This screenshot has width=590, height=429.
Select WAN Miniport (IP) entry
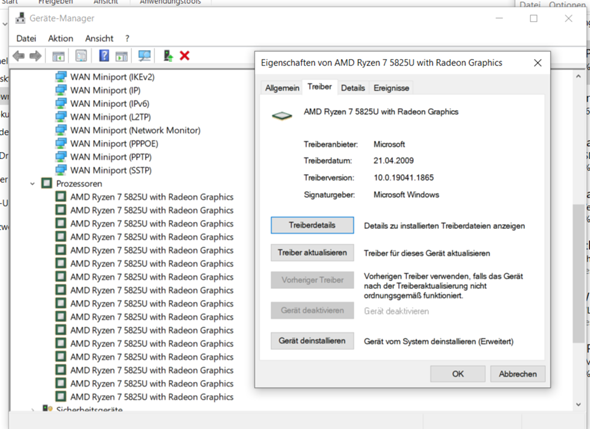pyautogui.click(x=105, y=90)
